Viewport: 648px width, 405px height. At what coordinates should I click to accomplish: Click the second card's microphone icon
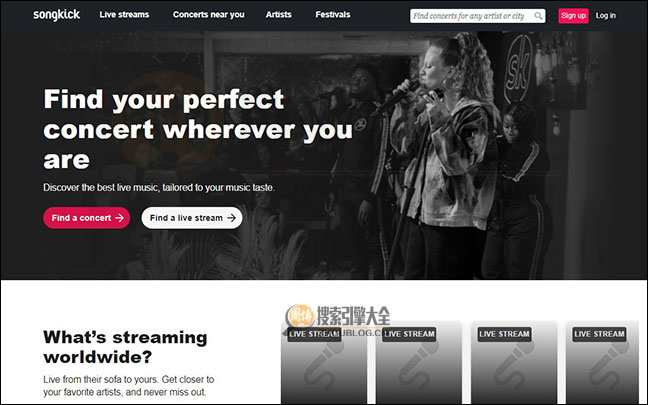point(417,367)
